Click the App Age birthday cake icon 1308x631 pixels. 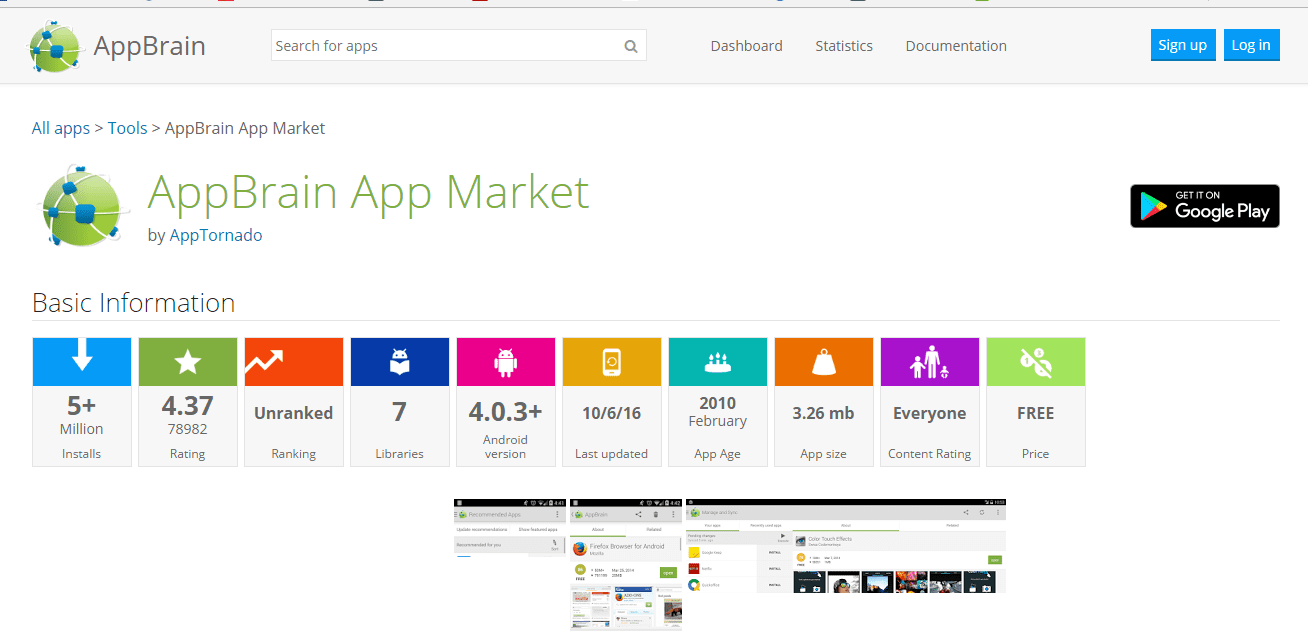point(718,362)
